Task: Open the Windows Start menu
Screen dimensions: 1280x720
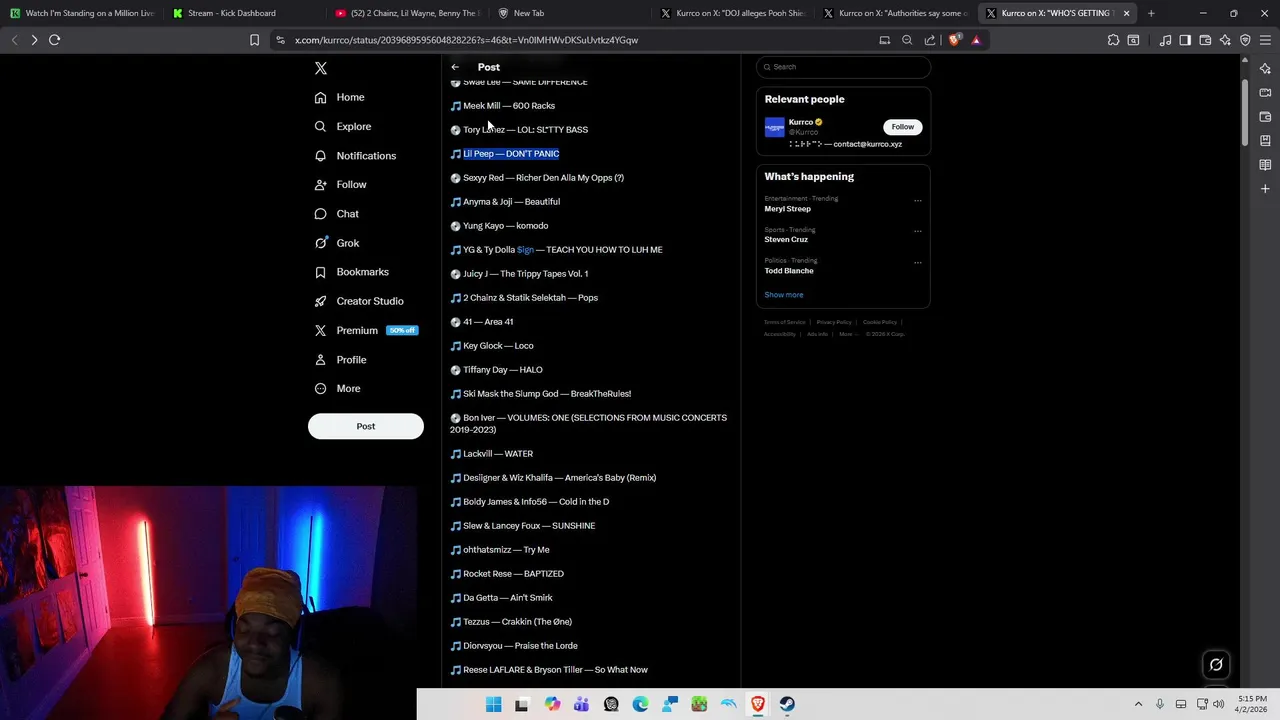Action: (493, 704)
